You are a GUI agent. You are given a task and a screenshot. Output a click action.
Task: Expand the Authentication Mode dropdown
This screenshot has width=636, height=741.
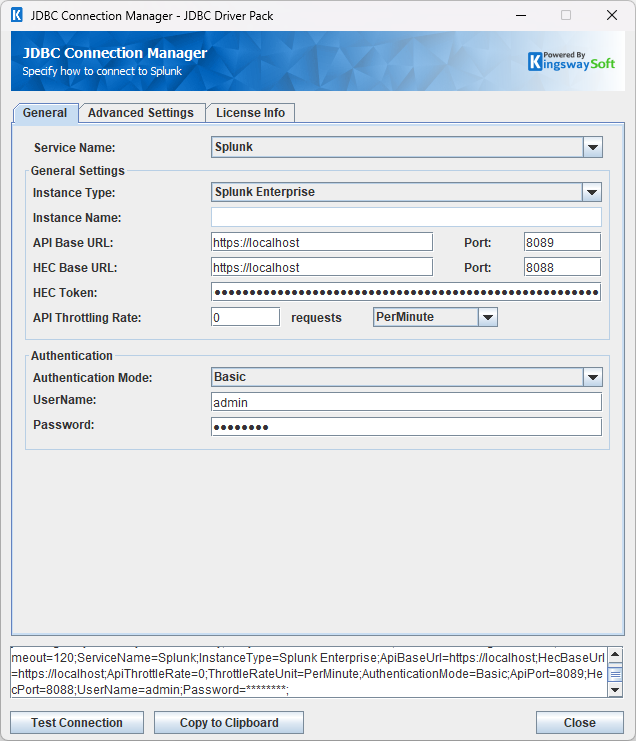(406, 377)
